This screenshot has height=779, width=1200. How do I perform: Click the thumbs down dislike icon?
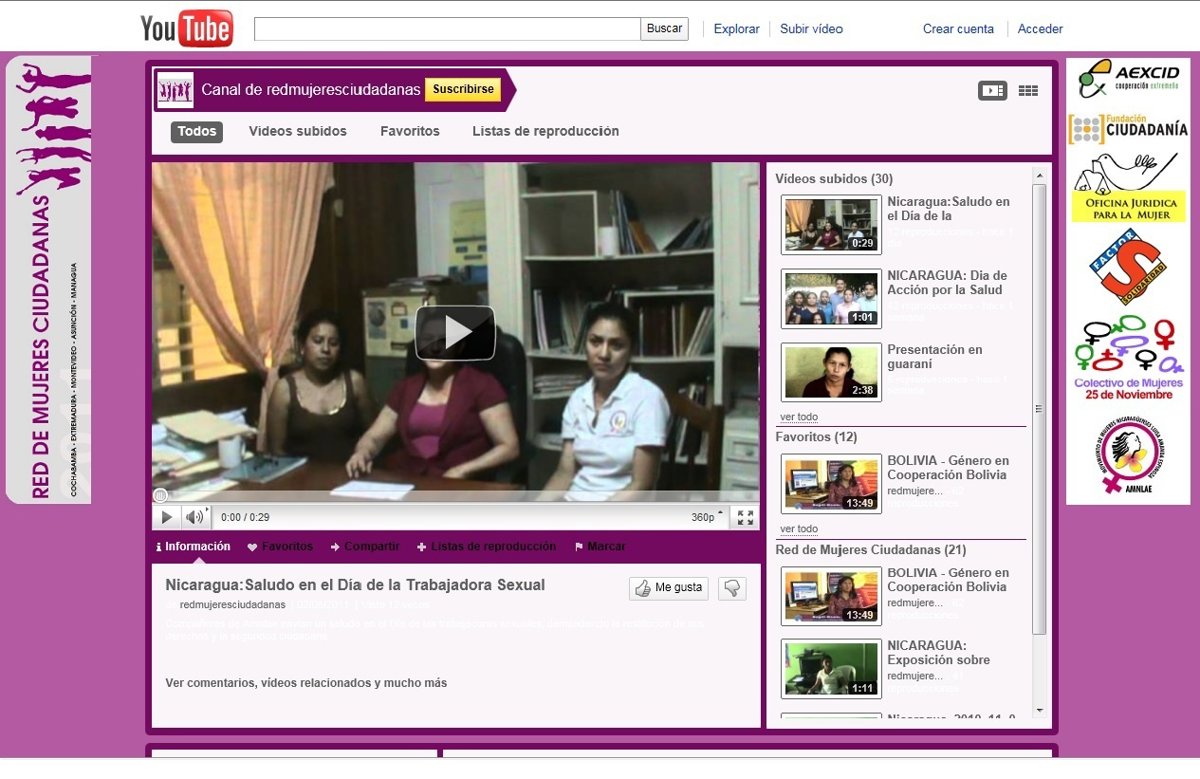click(x=732, y=588)
